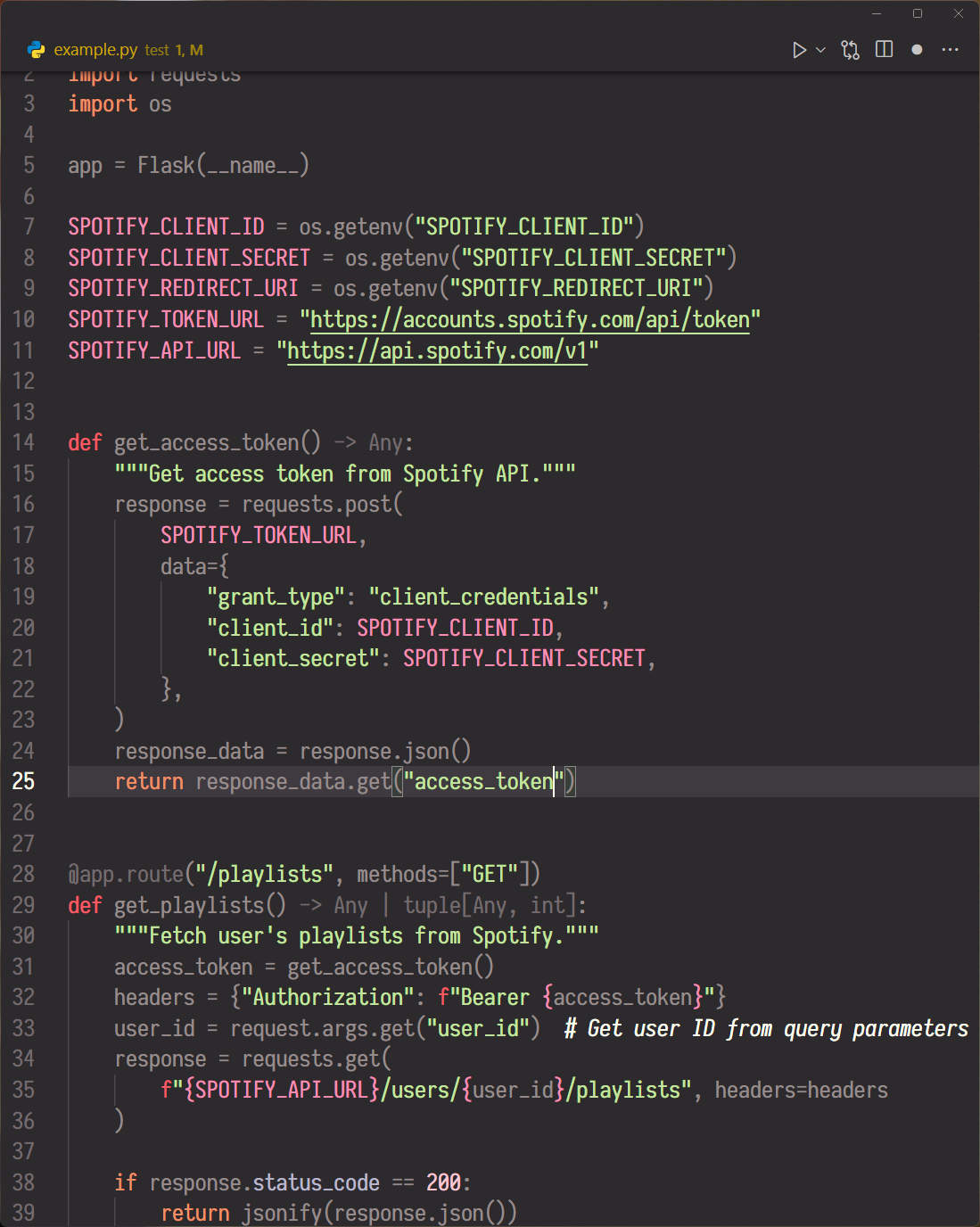Run the Python file with play button
The width and height of the screenshot is (980, 1227).
tap(799, 50)
